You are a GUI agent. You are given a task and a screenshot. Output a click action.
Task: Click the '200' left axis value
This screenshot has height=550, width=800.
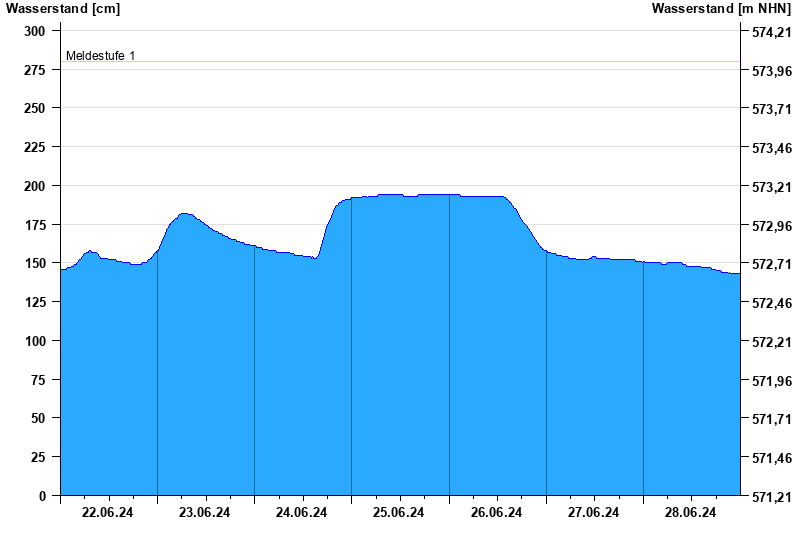(x=35, y=186)
